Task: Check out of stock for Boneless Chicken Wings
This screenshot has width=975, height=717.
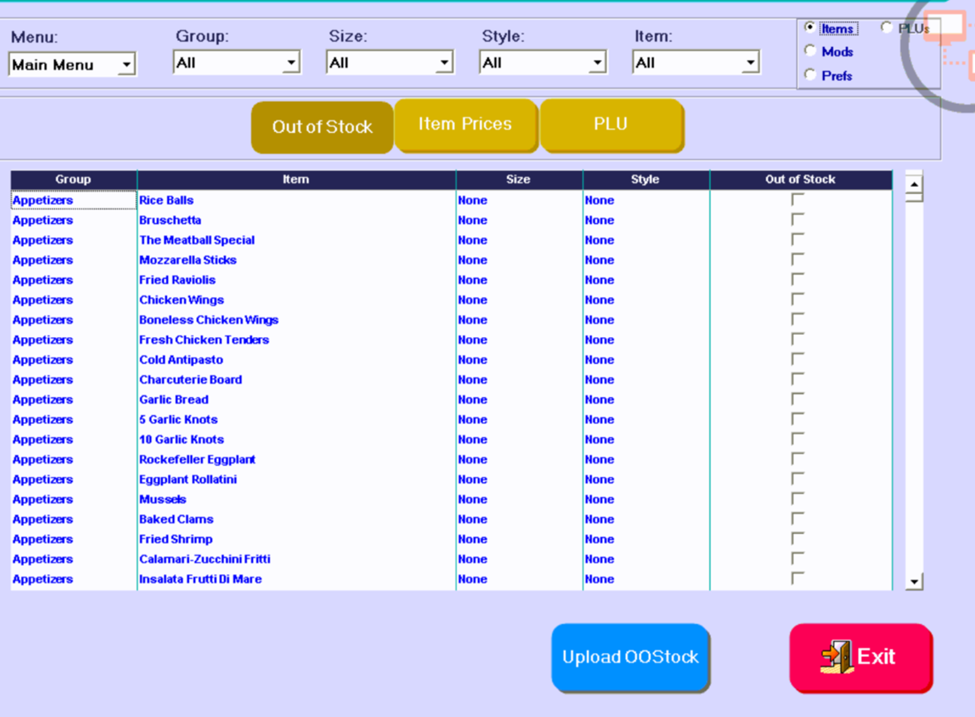Action: click(x=797, y=319)
